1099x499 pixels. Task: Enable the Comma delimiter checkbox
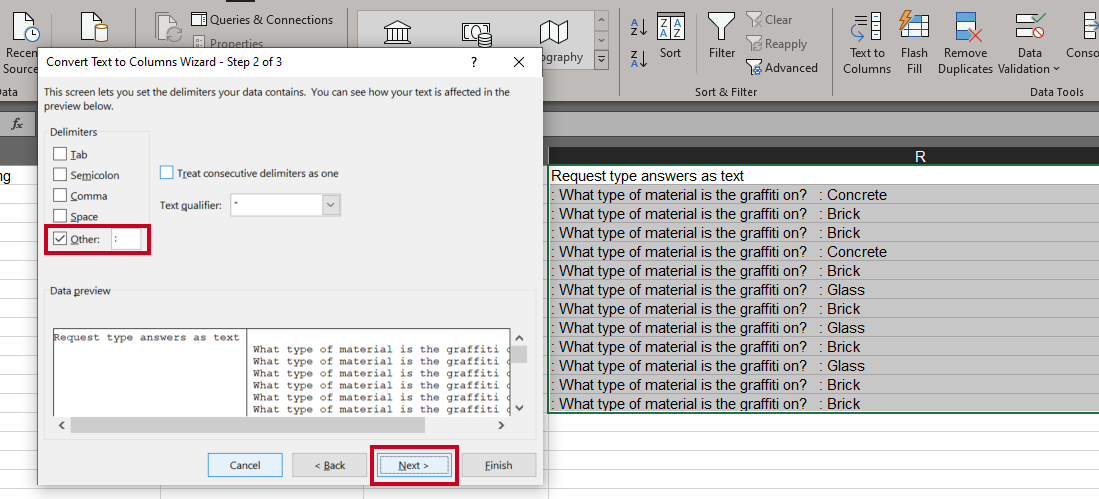(x=60, y=196)
